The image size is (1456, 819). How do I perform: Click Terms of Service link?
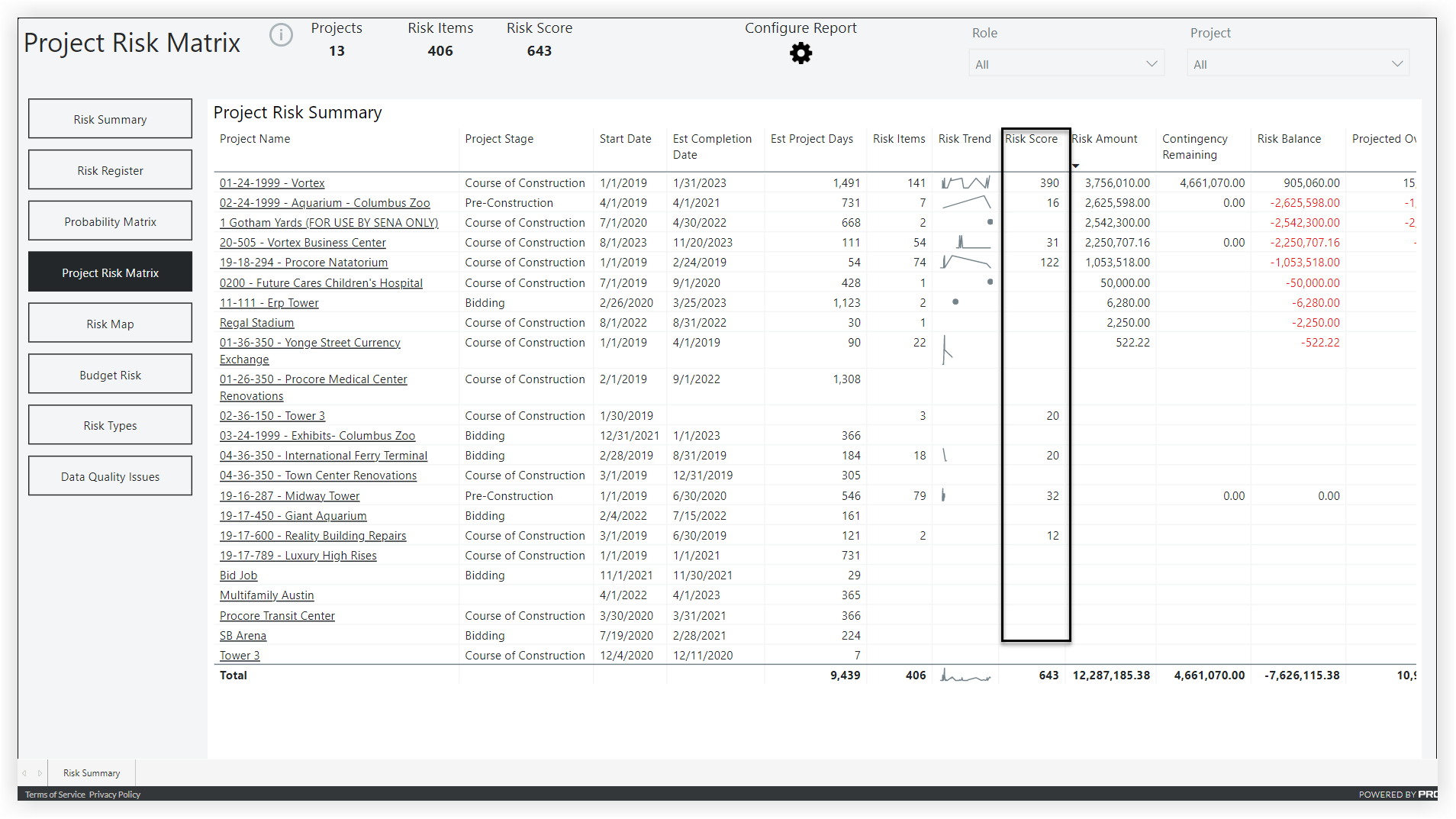pos(55,795)
